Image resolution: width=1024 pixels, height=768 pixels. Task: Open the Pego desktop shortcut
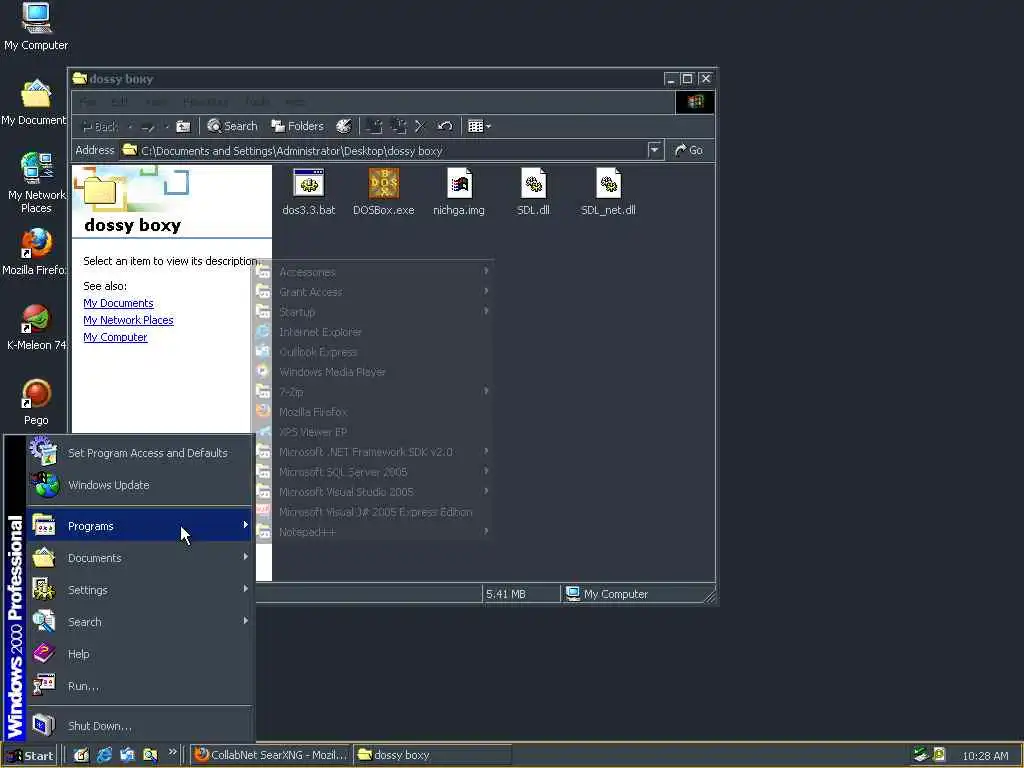[x=36, y=402]
